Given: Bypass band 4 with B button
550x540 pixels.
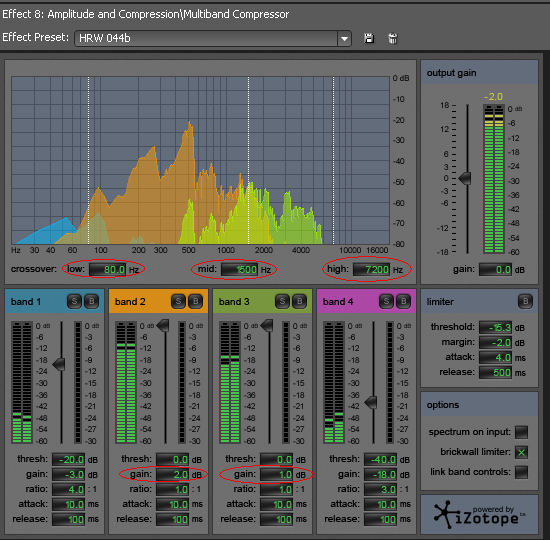Looking at the screenshot, I should [403, 301].
